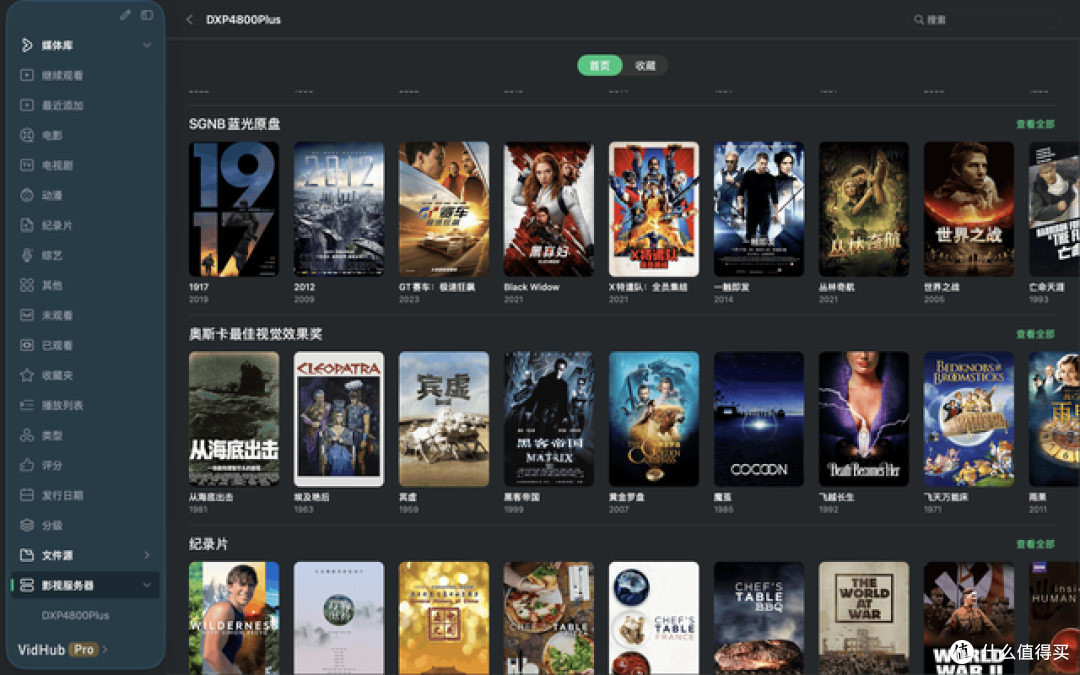Select the 其他 others grid icon

pos(27,285)
